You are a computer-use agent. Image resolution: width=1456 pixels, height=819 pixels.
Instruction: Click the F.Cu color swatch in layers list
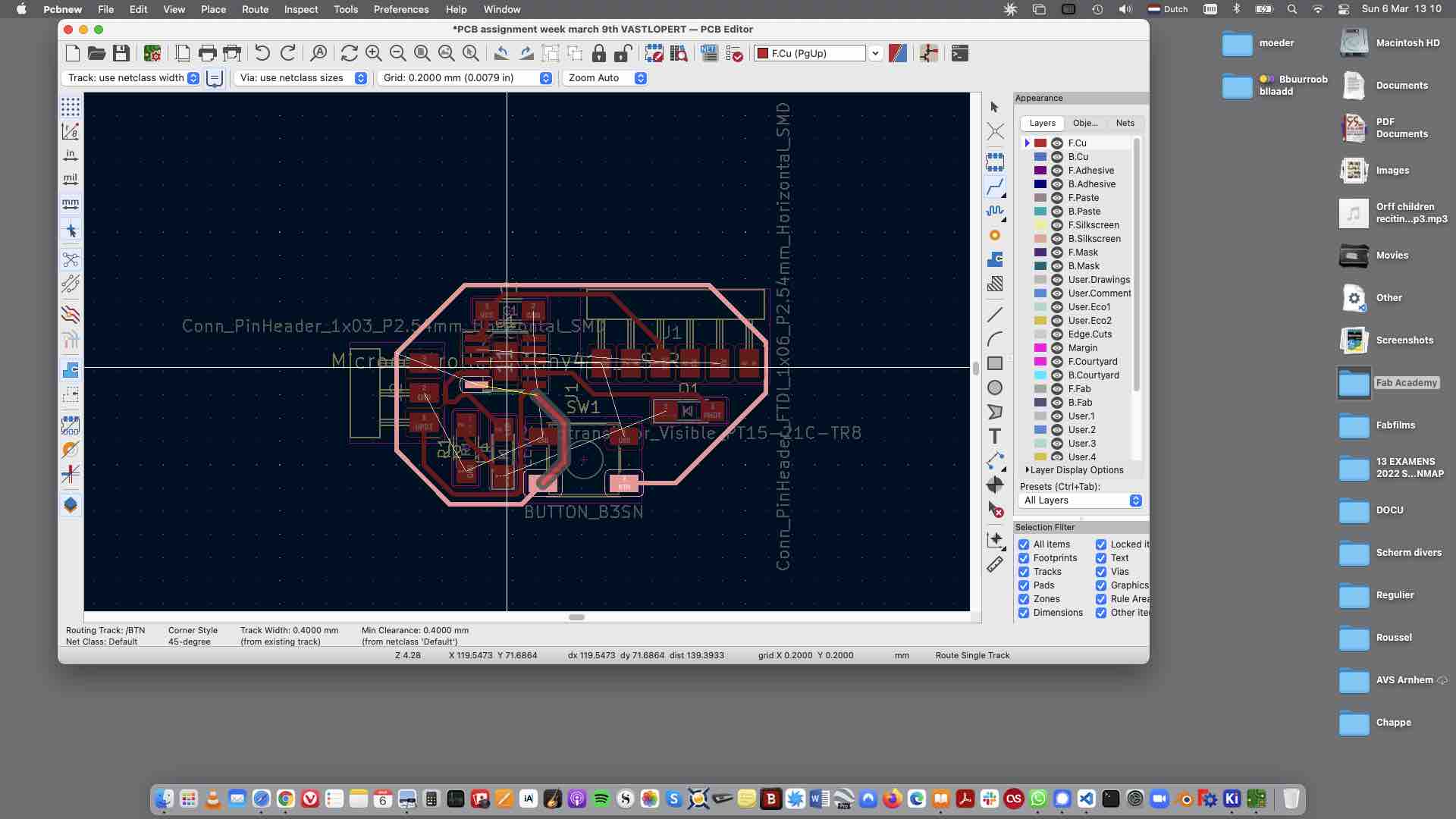coord(1040,142)
